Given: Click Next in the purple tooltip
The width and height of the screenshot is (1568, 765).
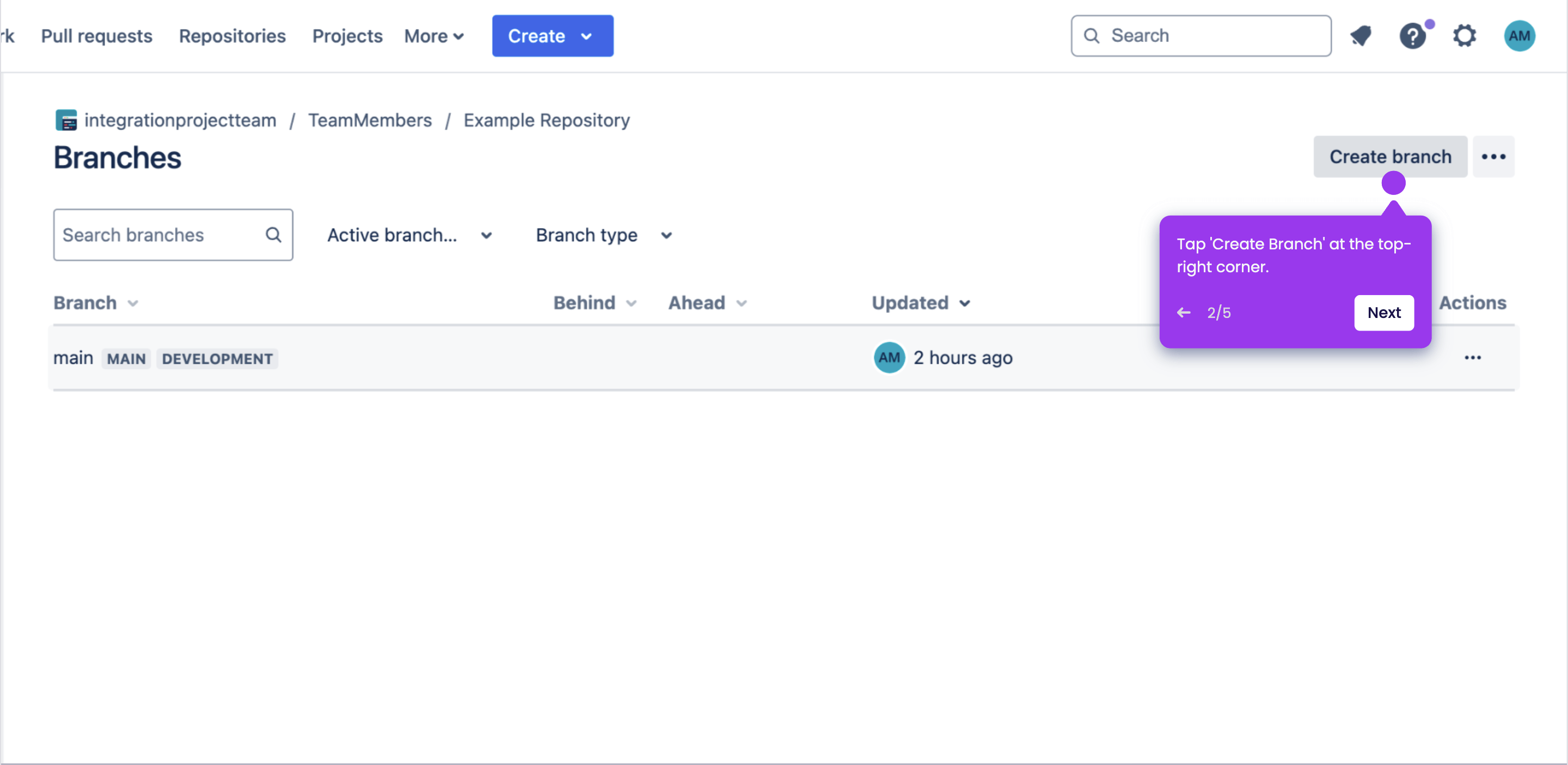Looking at the screenshot, I should coord(1383,313).
